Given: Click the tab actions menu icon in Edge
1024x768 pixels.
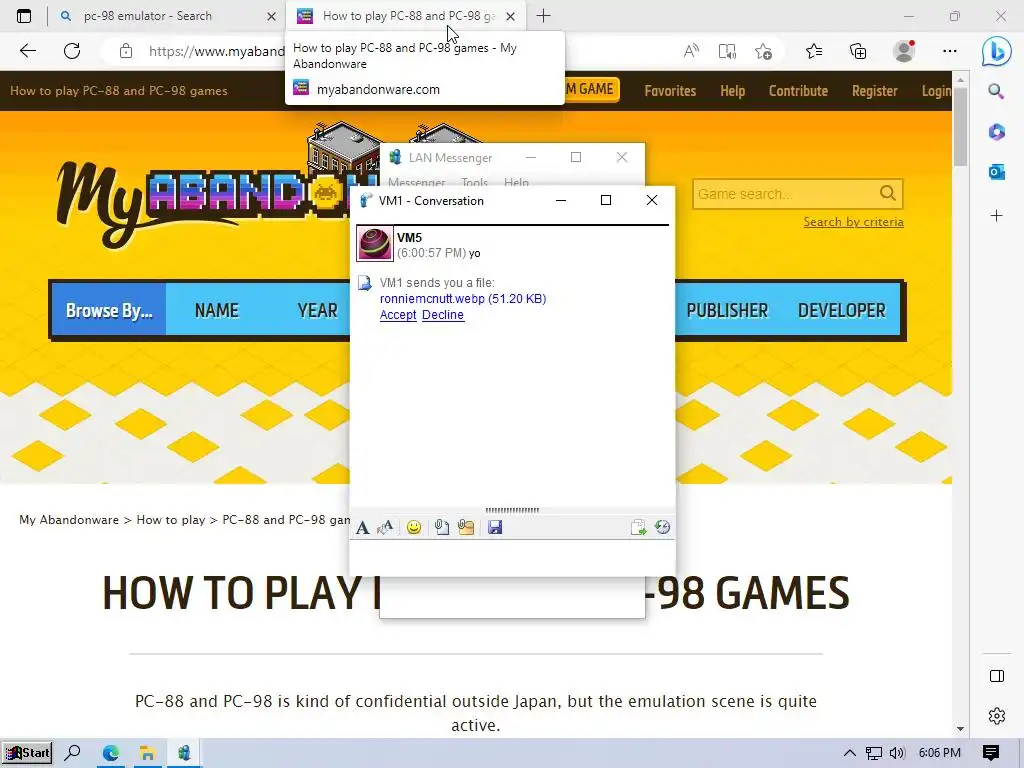Looking at the screenshot, I should point(24,16).
